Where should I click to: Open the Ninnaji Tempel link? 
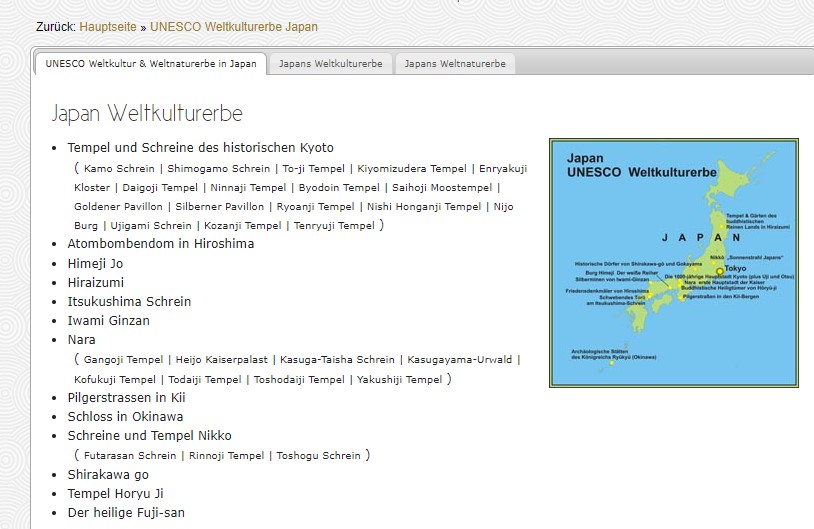248,187
